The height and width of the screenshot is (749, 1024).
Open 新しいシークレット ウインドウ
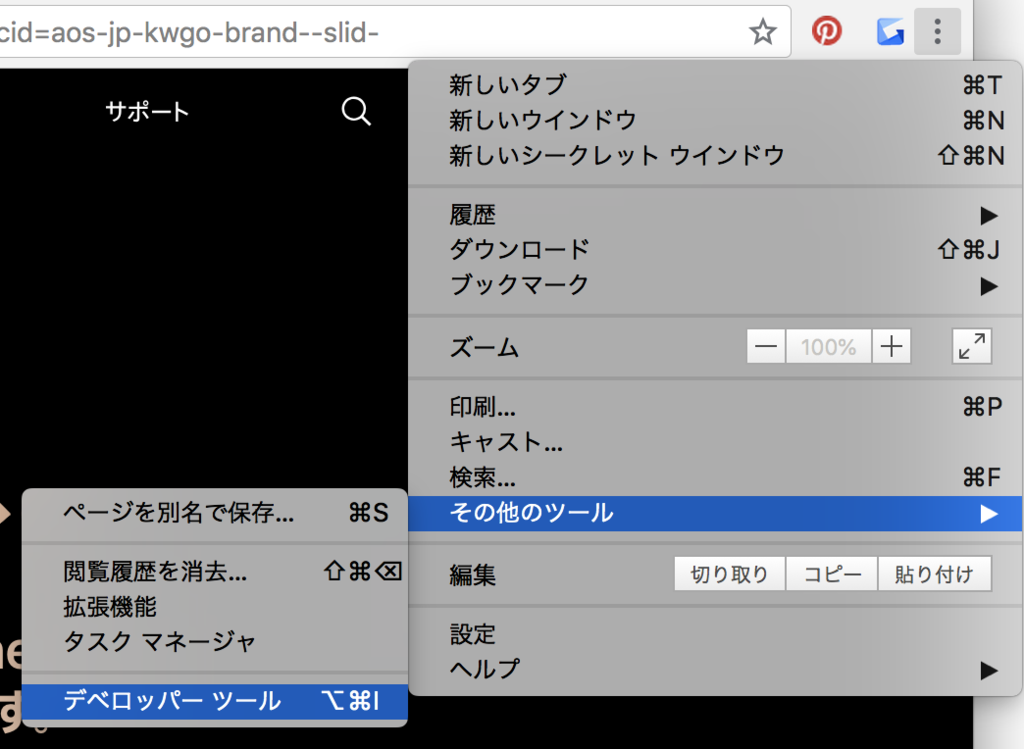(715, 155)
